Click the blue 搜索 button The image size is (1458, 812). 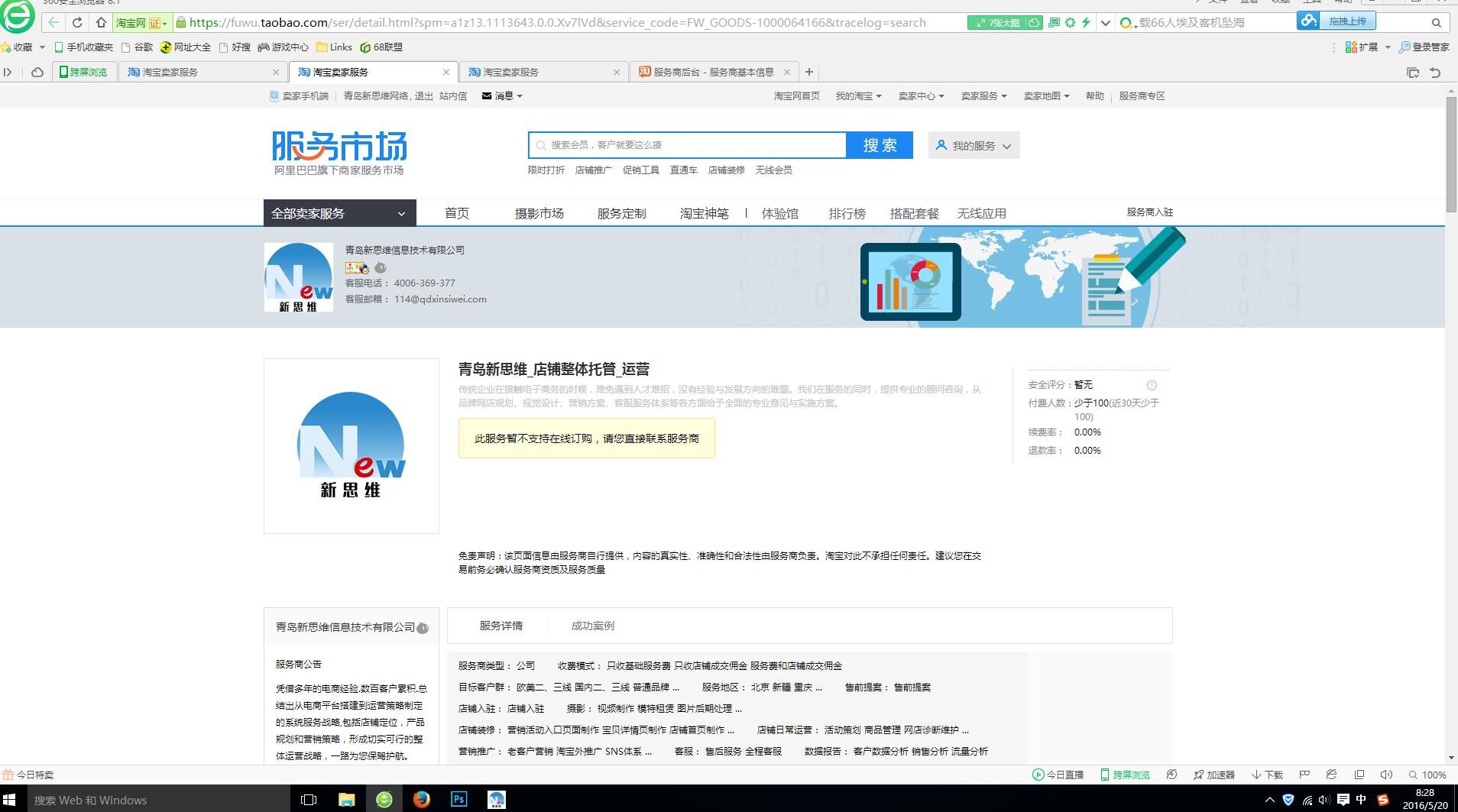[x=880, y=145]
